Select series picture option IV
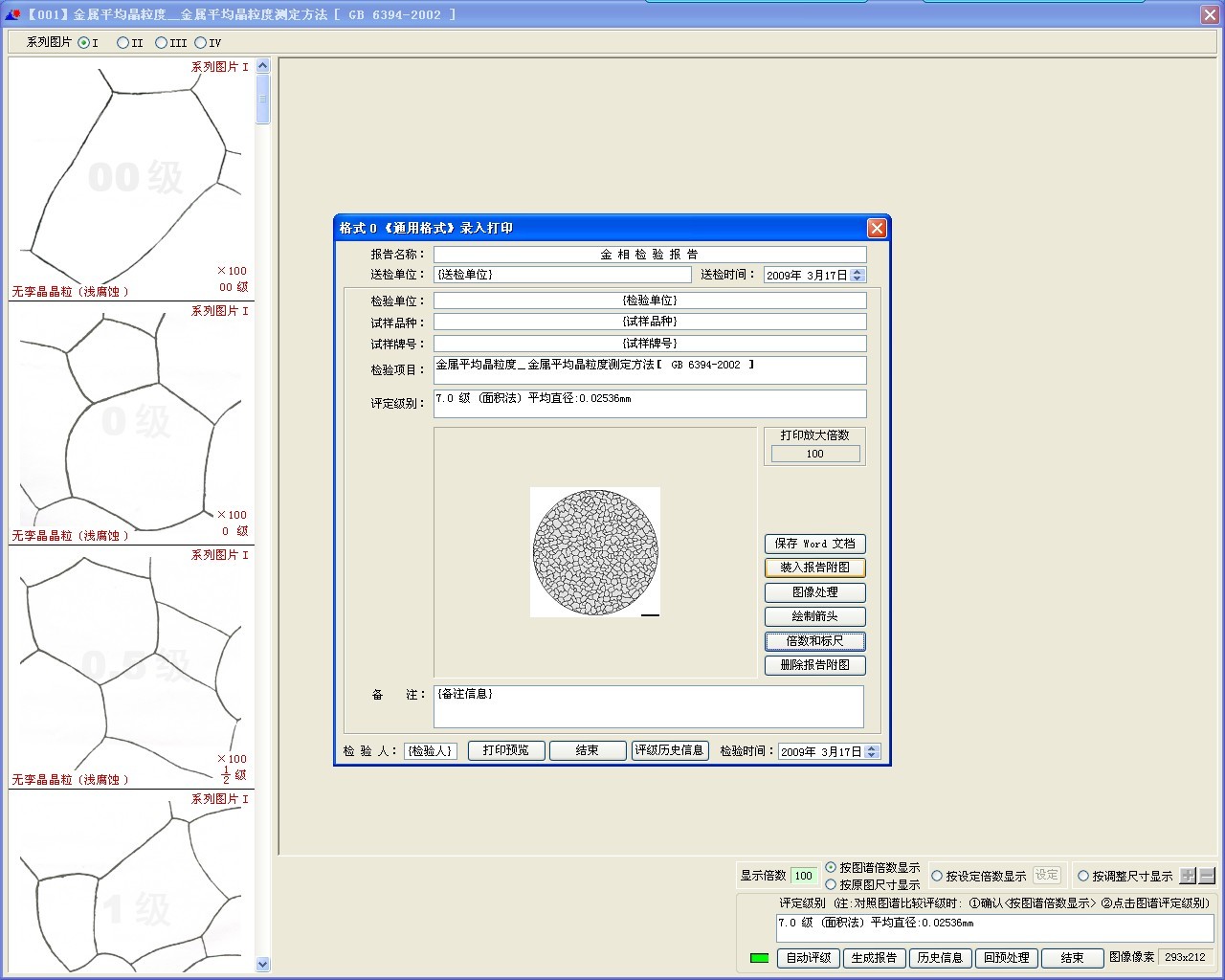 200,43
